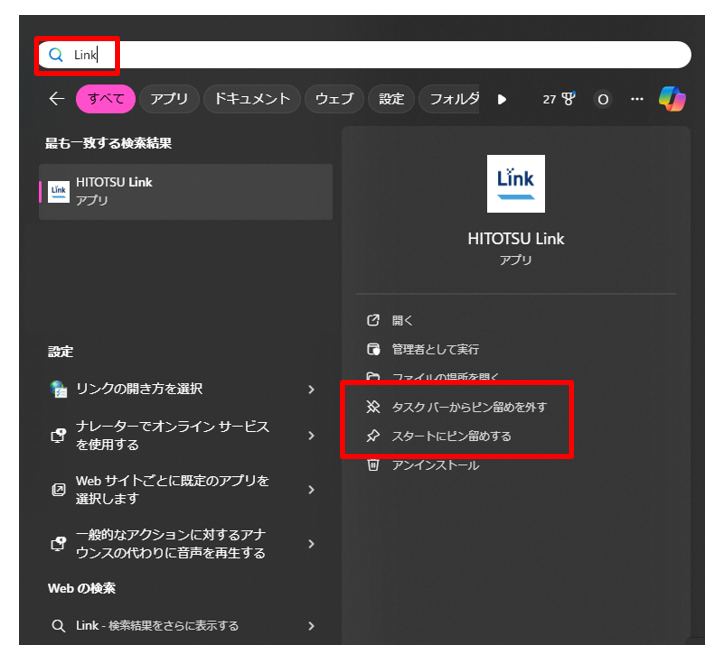
Task: Select the すべて filter tab
Action: [106, 99]
